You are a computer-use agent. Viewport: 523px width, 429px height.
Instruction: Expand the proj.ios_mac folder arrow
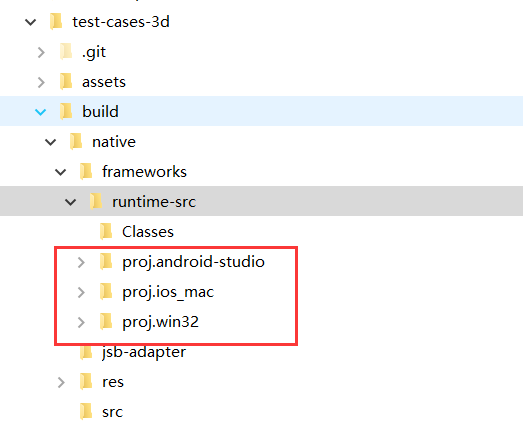coord(81,293)
